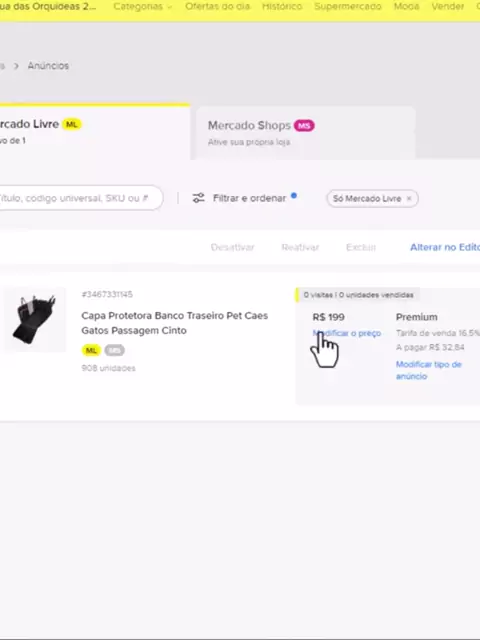Open the car seat cover product thumbnail
This screenshot has height=640, width=480.
(35, 319)
